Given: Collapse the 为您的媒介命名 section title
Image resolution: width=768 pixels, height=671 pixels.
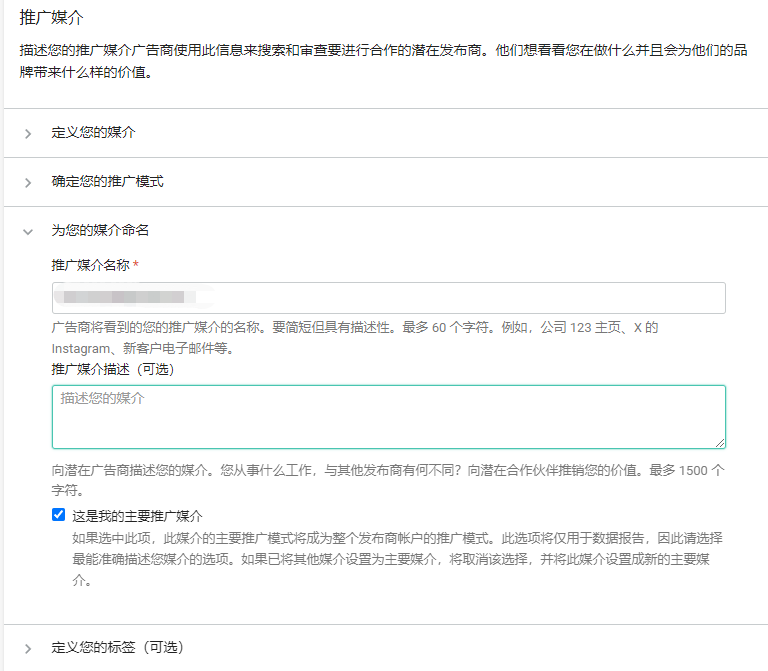Looking at the screenshot, I should pos(100,231).
